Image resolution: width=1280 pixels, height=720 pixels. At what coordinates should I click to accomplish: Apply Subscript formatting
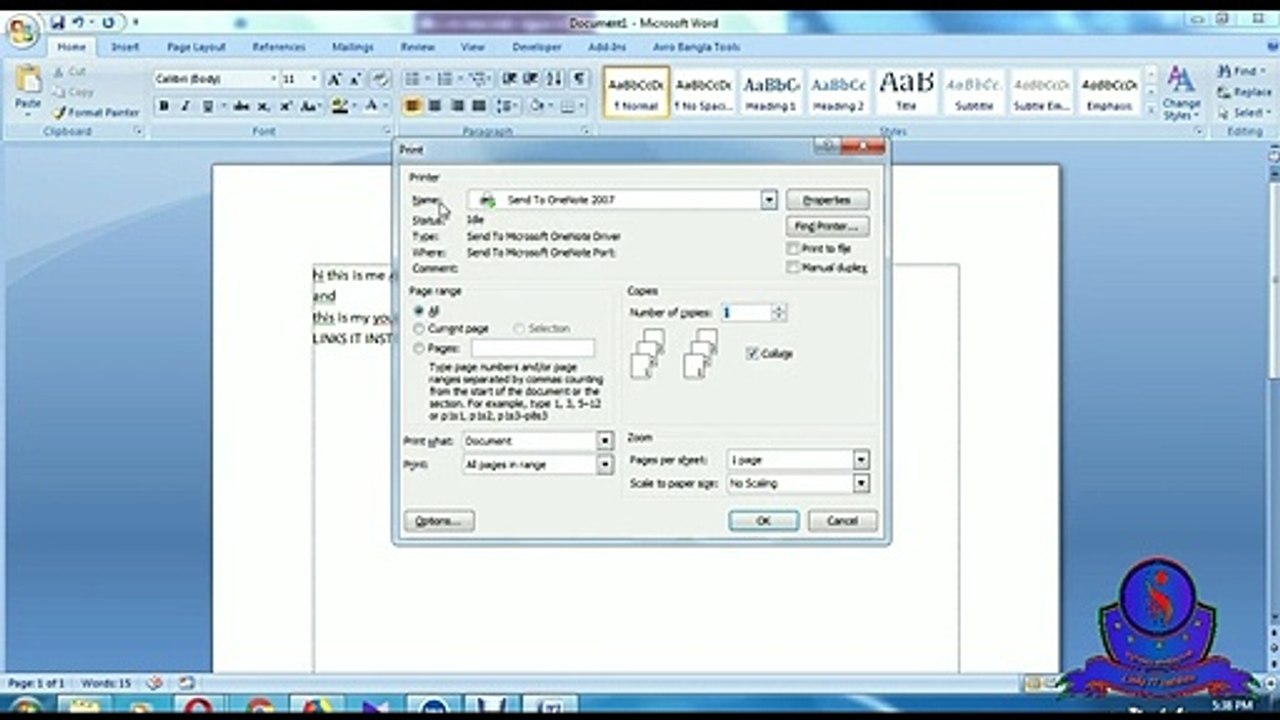point(263,106)
